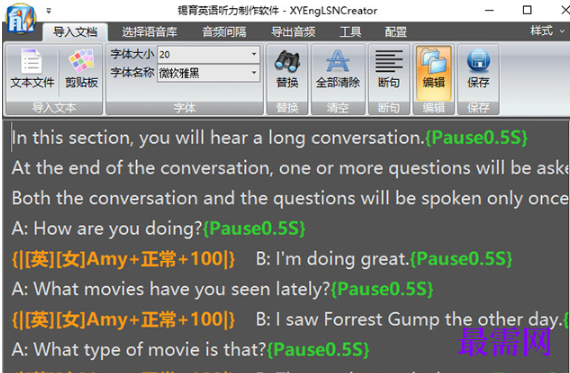Open the 样式 style dropdown
This screenshot has height=373, width=570.
[x=547, y=31]
